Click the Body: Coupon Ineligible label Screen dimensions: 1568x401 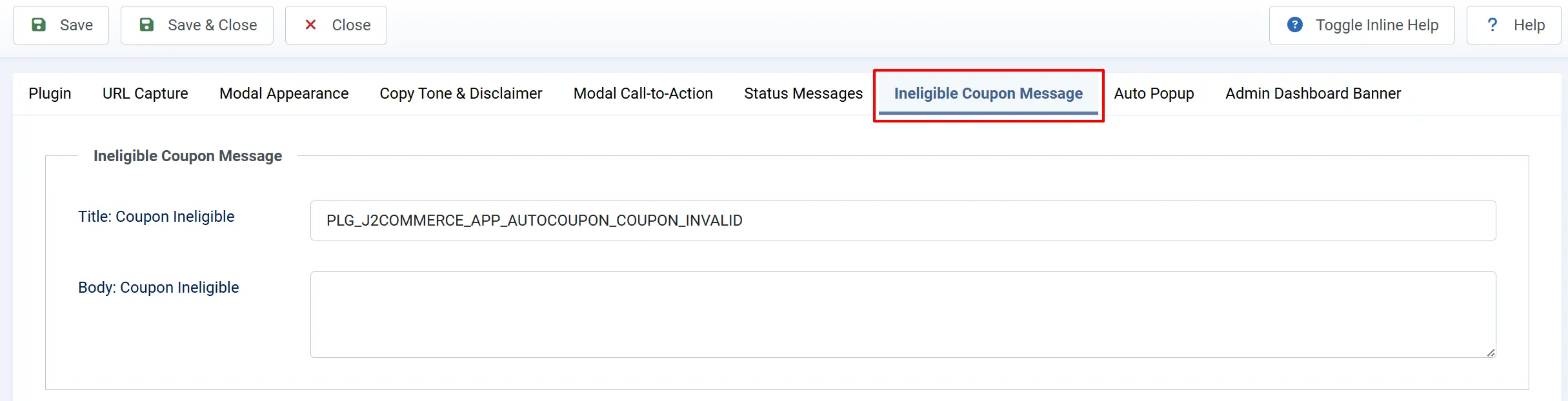[x=159, y=288]
